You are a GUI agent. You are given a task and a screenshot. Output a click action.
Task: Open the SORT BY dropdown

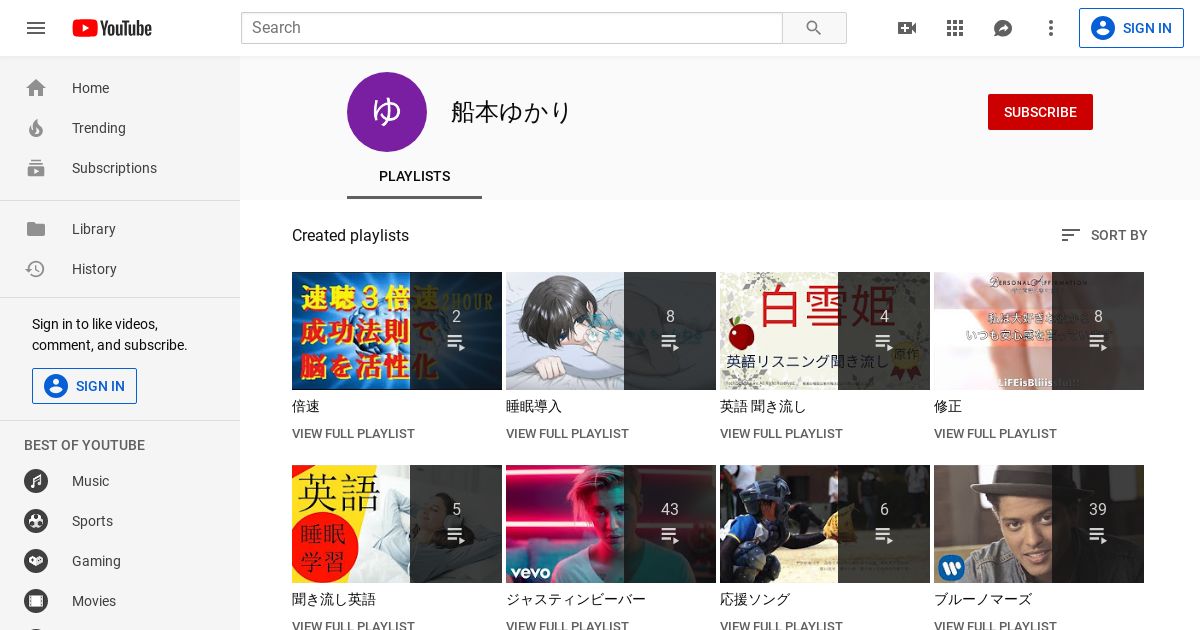pyautogui.click(x=1104, y=235)
